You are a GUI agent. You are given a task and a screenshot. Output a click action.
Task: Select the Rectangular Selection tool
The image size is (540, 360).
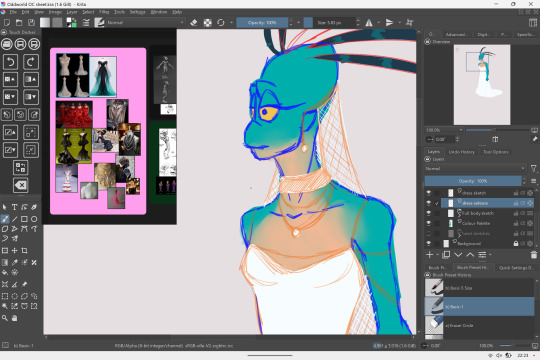[5, 296]
